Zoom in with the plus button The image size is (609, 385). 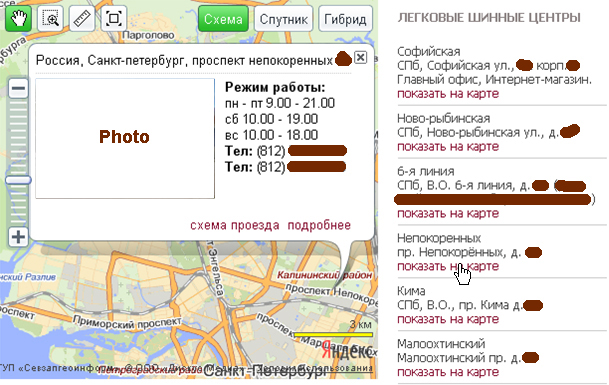click(18, 237)
